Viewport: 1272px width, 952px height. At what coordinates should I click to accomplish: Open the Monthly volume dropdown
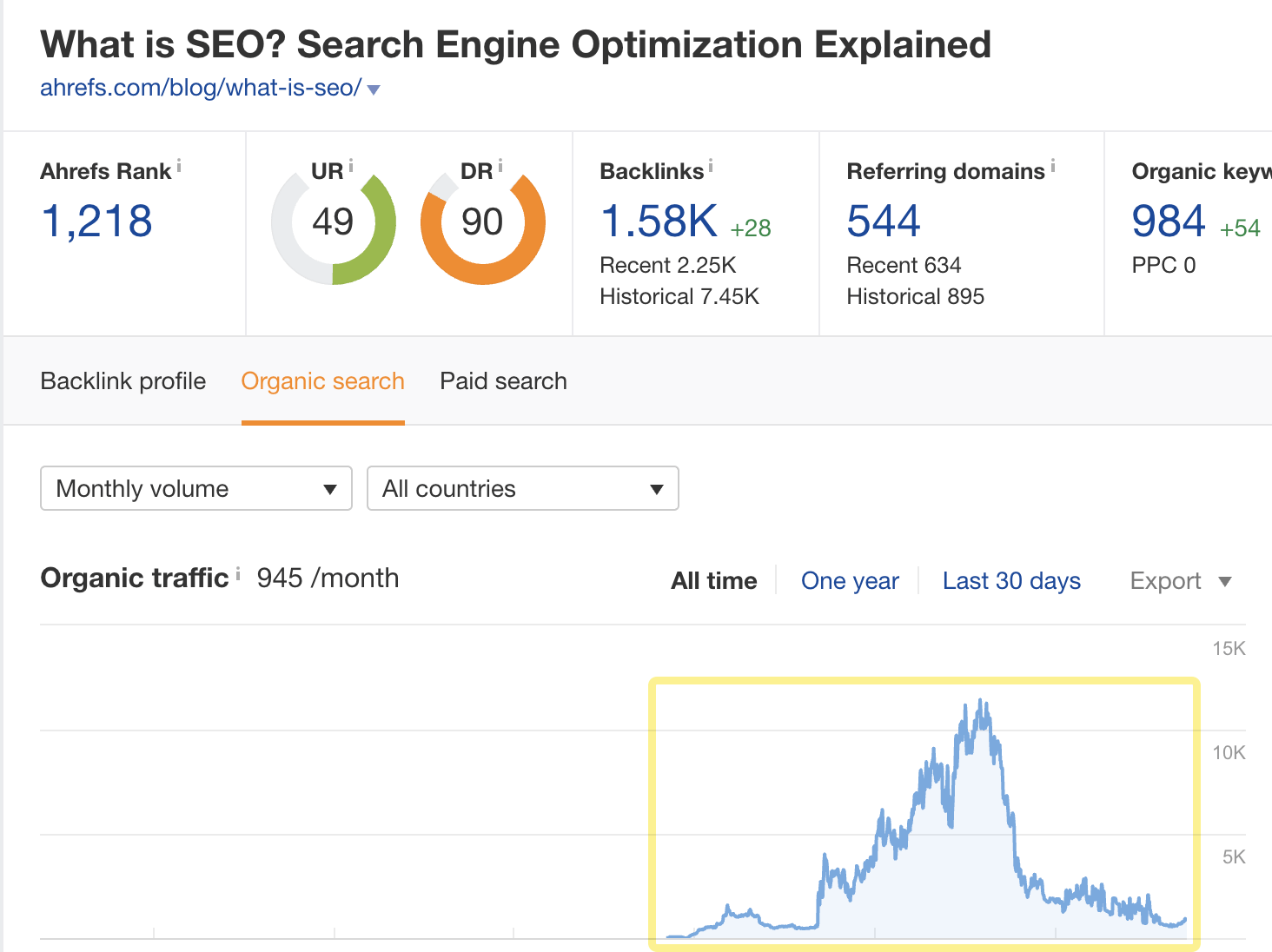tap(195, 488)
